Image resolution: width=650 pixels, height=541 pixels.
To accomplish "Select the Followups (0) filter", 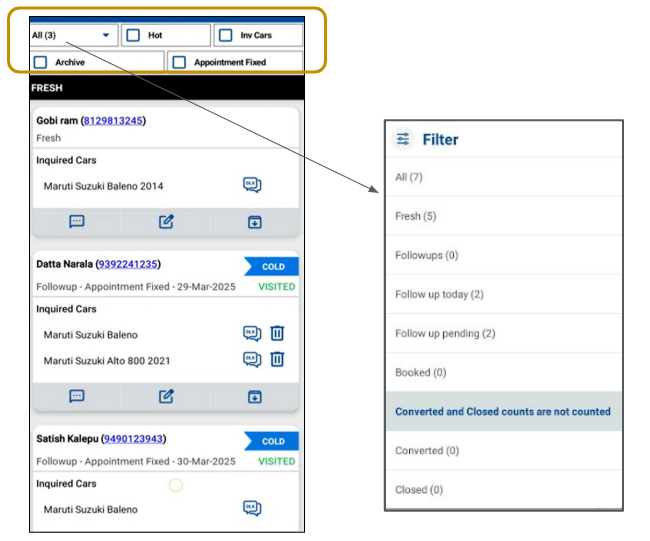I will (504, 255).
